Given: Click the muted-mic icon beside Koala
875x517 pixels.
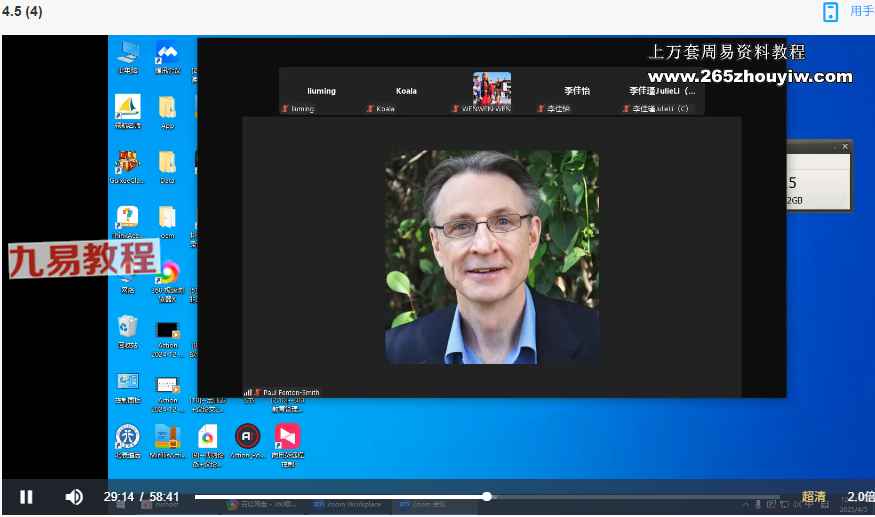Looking at the screenshot, I should coord(370,108).
